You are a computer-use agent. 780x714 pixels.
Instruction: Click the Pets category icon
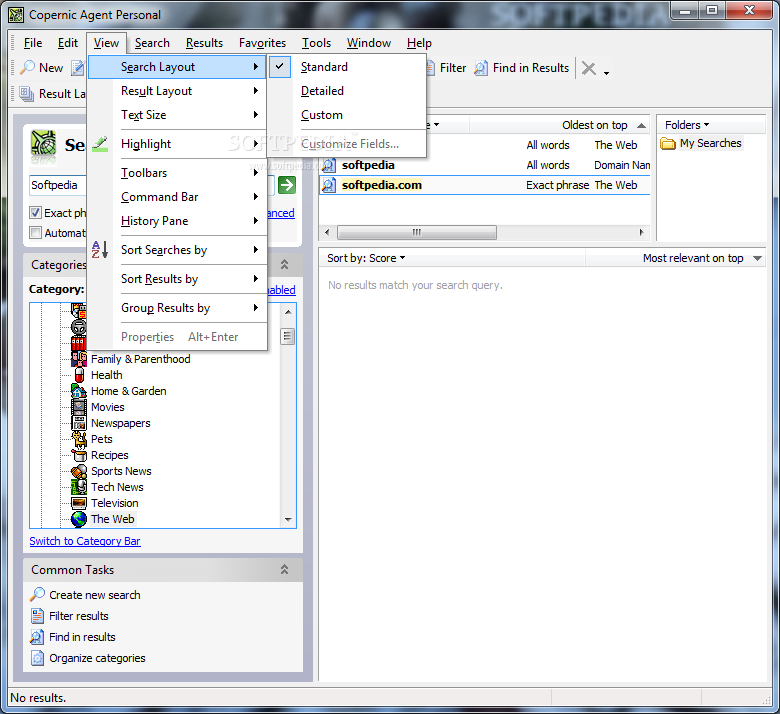click(79, 439)
